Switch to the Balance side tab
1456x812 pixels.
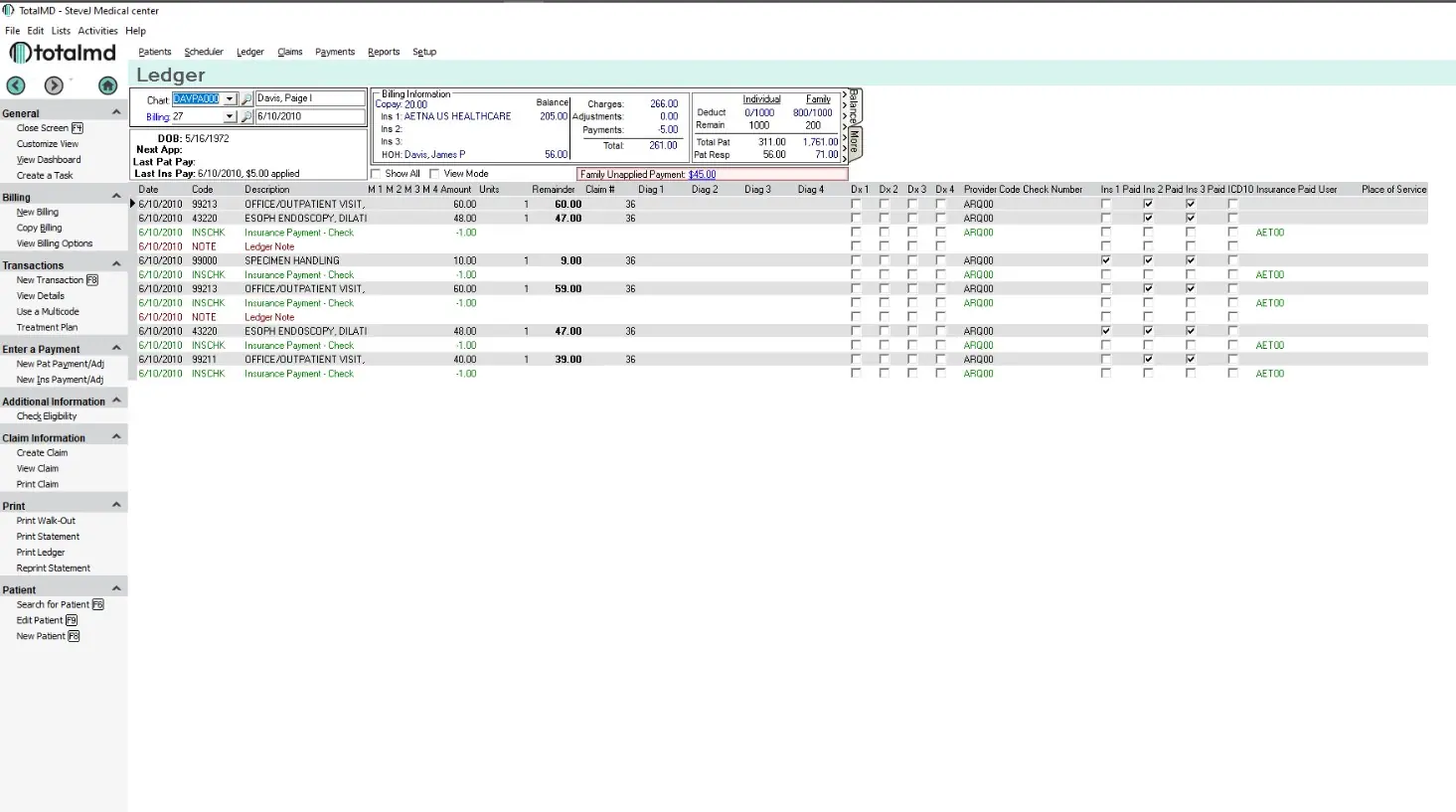[853, 106]
